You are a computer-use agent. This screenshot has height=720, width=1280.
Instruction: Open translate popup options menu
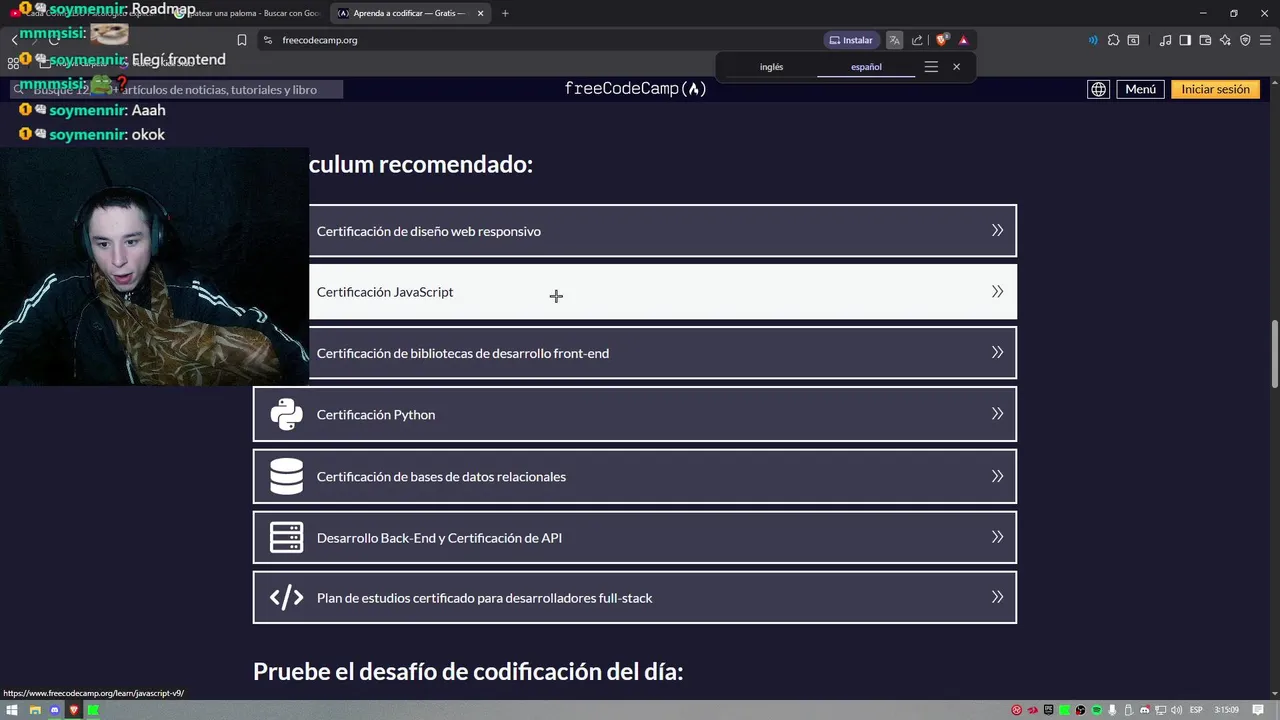931,67
